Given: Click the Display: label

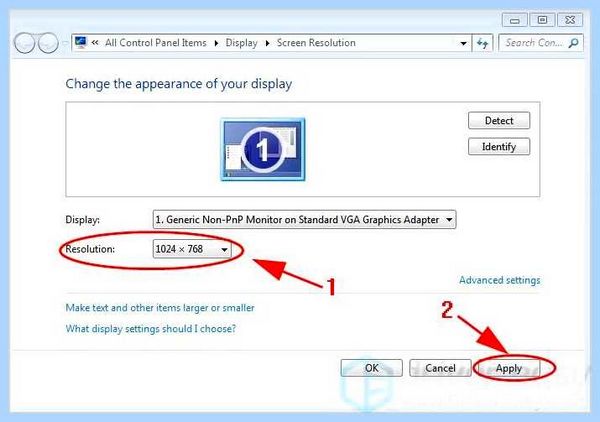Looking at the screenshot, I should [83, 220].
